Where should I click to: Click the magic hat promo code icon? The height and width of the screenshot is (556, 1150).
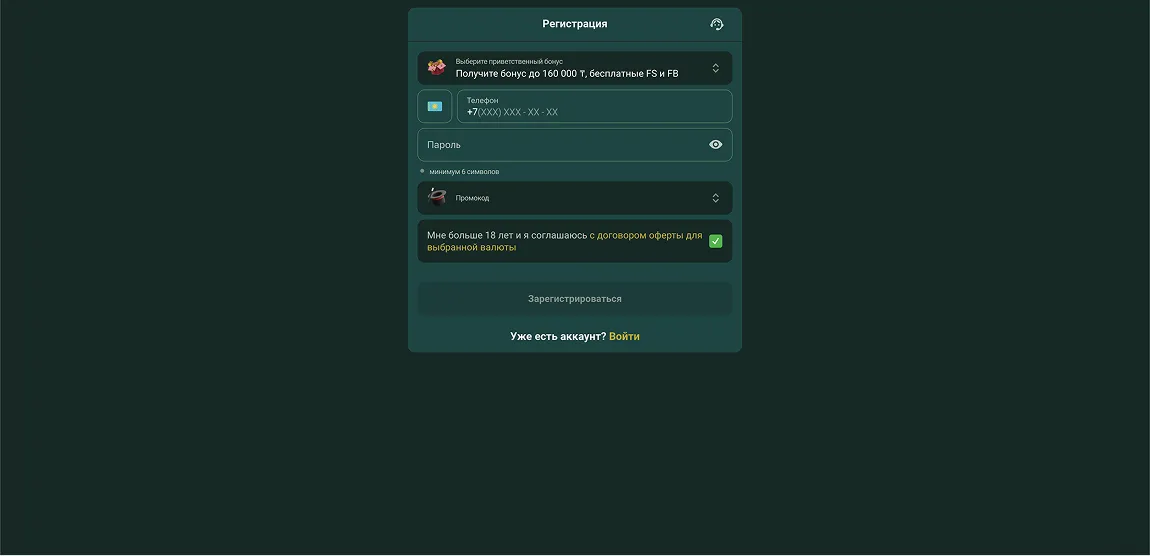tap(436, 197)
